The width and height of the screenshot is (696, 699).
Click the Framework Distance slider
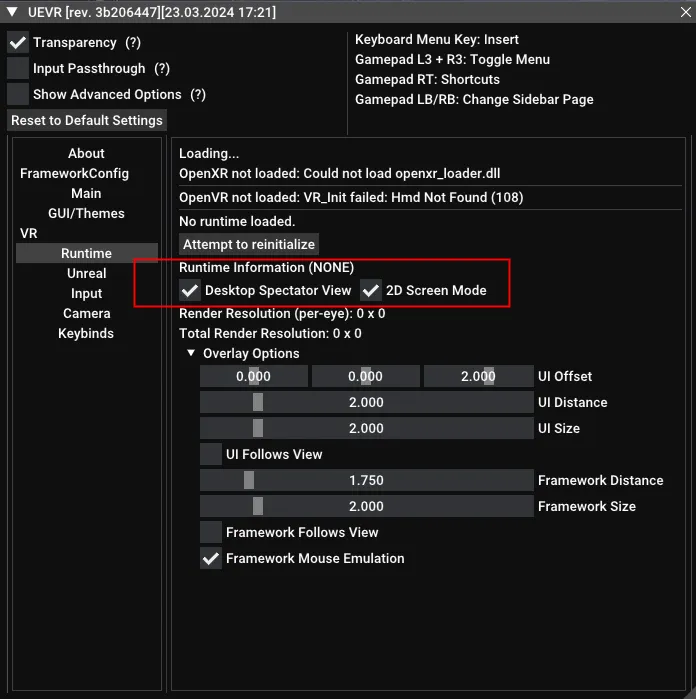pyautogui.click(x=366, y=481)
